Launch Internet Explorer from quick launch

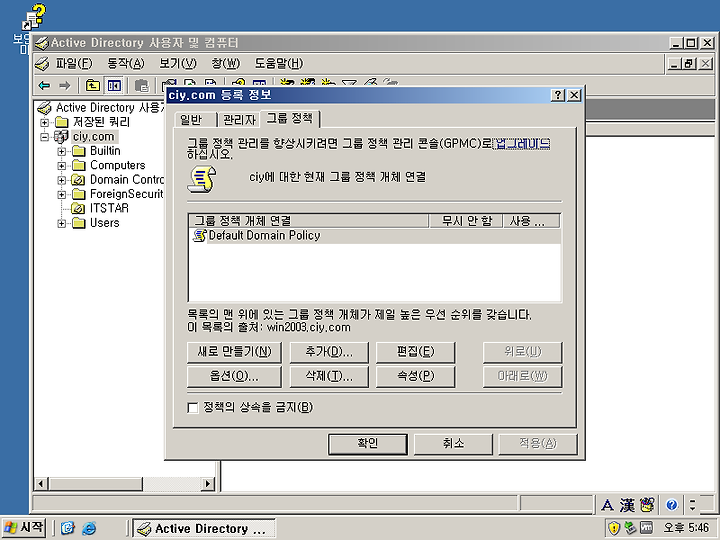[x=89, y=528]
